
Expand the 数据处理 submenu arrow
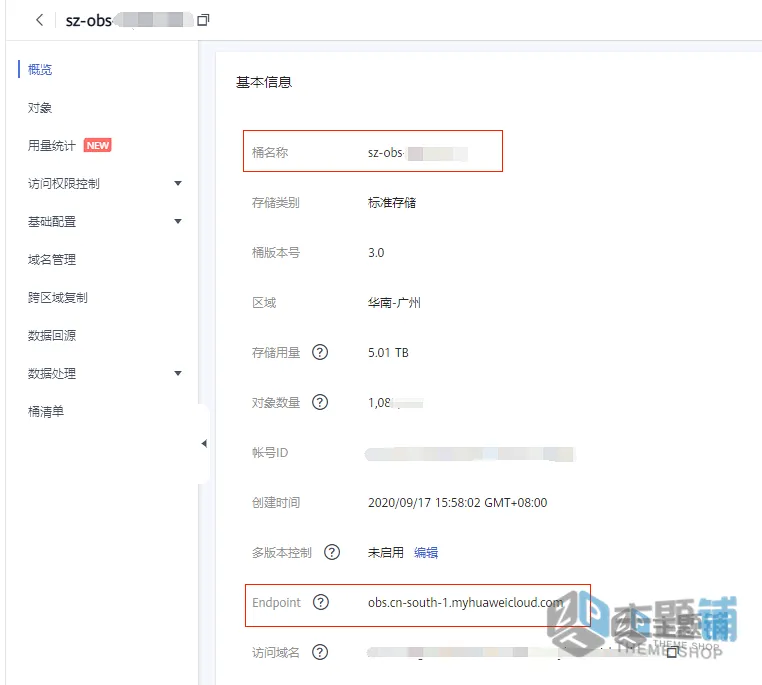click(x=178, y=374)
